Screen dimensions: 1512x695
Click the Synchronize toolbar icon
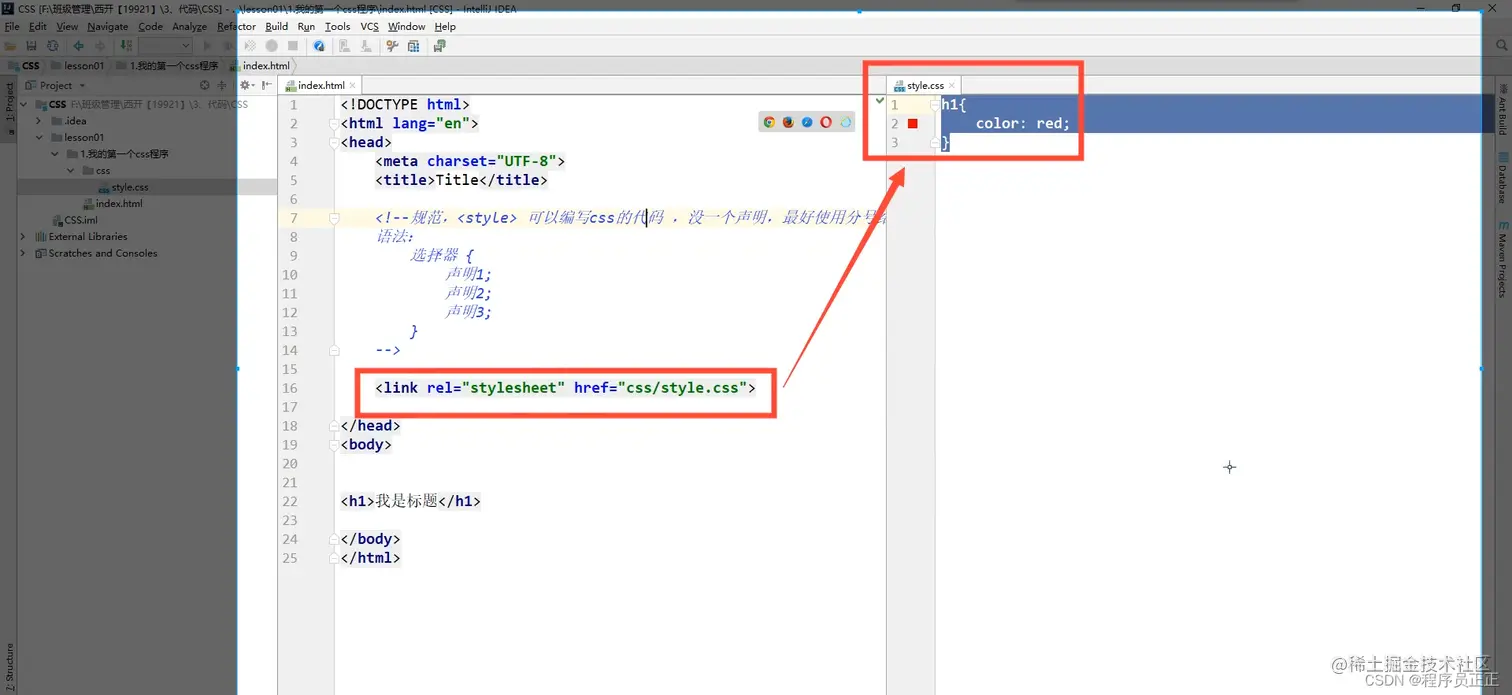click(53, 46)
